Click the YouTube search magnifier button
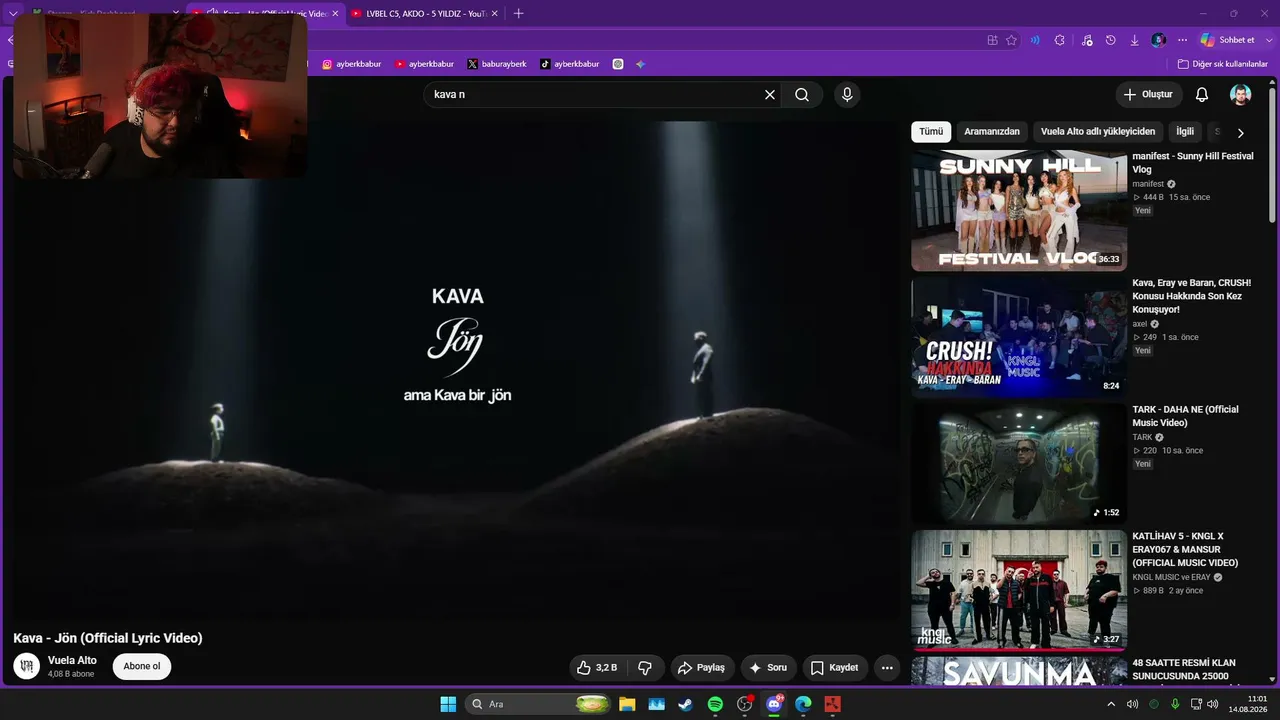The image size is (1280, 720). pyautogui.click(x=802, y=95)
